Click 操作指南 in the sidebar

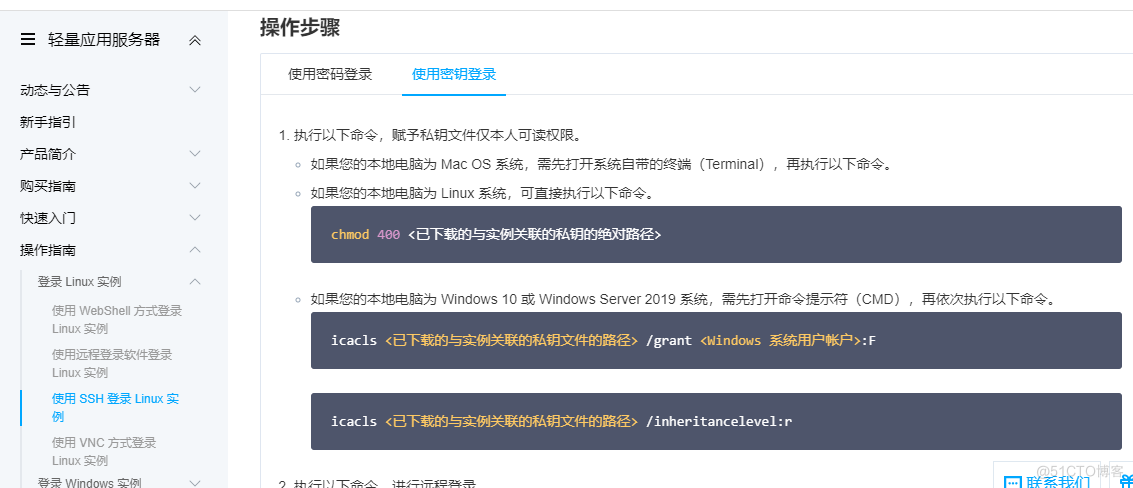tap(48, 250)
